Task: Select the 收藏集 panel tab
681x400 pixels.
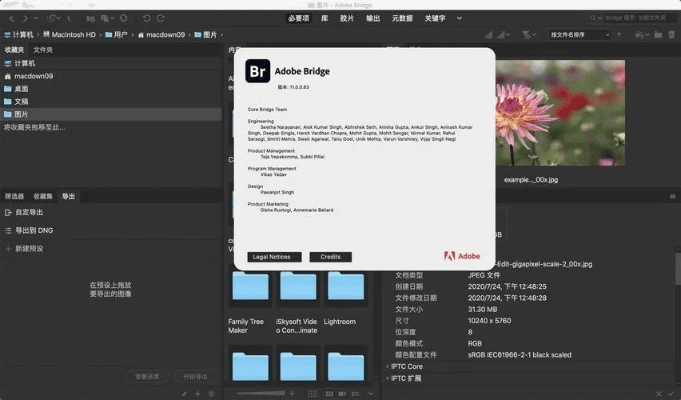Action: point(43,196)
